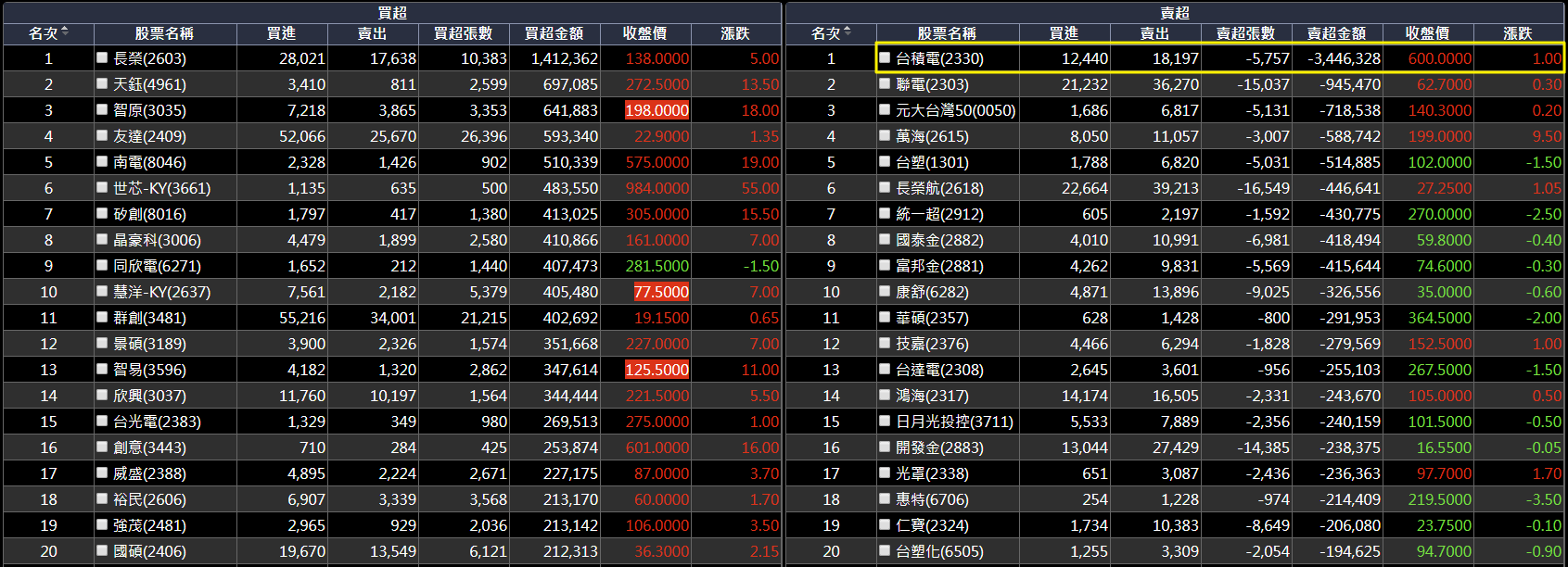Image resolution: width=1568 pixels, height=567 pixels.
Task: Click the closing price 600.0000
Action: (x=1440, y=58)
